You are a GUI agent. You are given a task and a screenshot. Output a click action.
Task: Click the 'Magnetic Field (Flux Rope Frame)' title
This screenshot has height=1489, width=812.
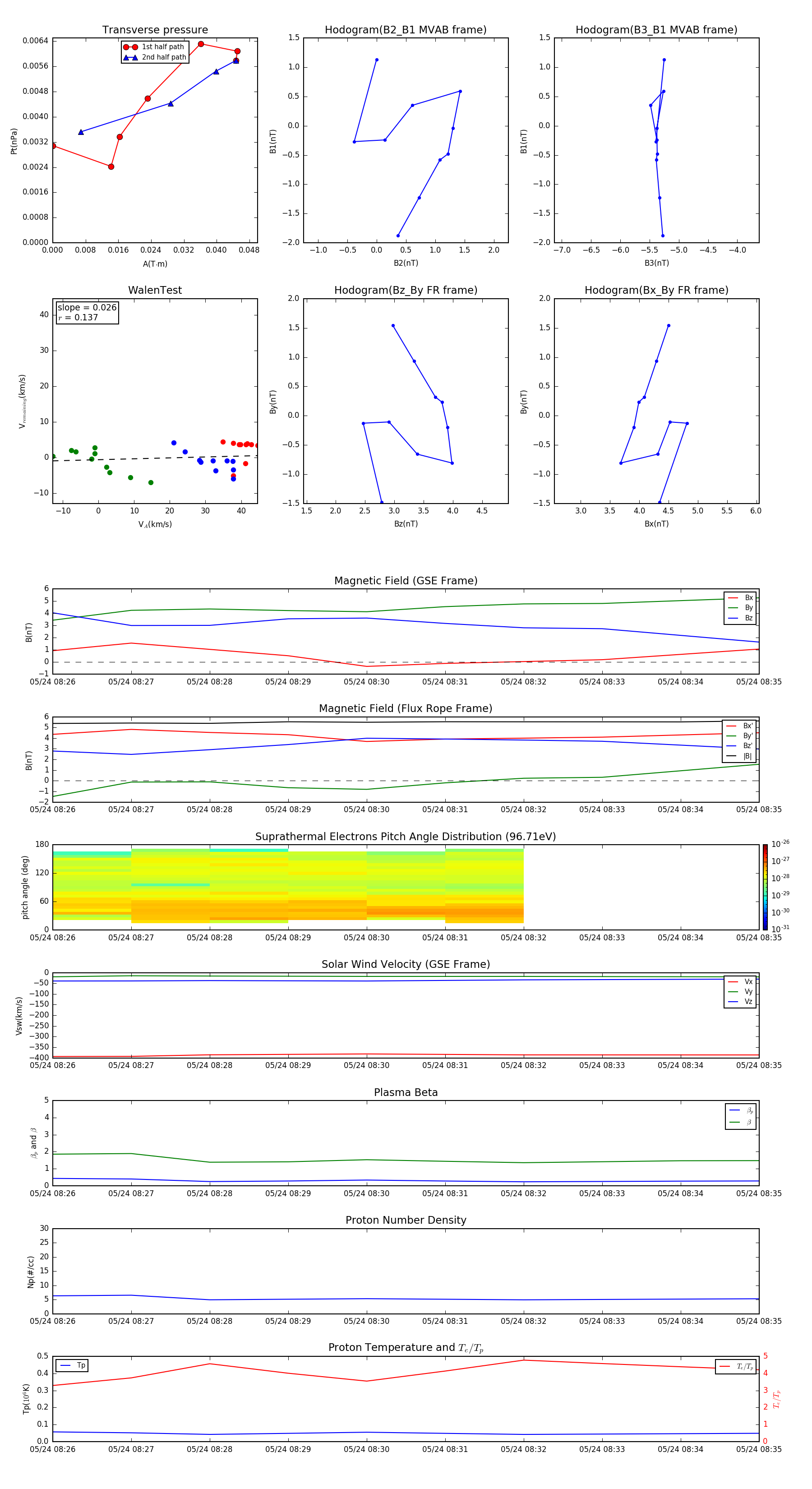[406, 709]
